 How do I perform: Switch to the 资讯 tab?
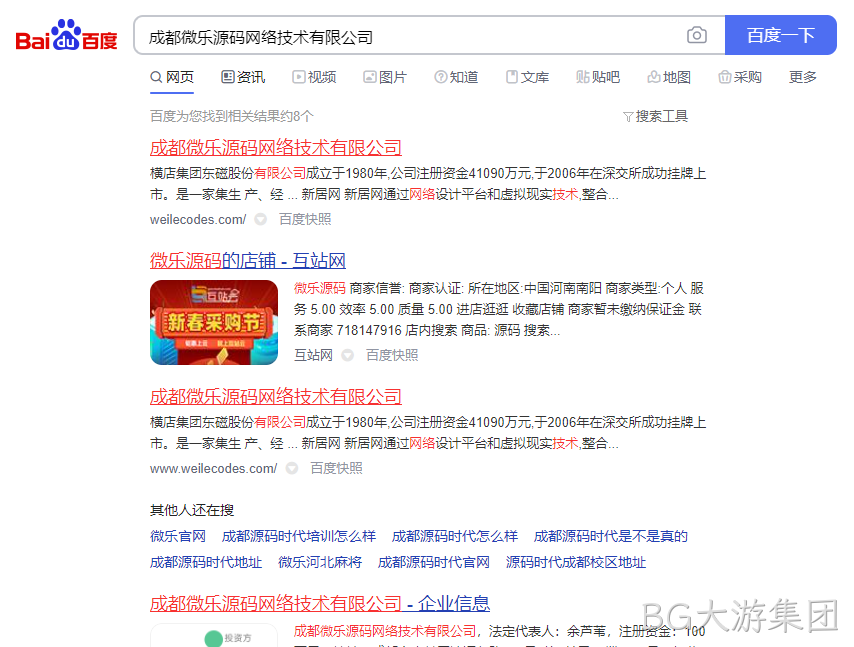243,77
